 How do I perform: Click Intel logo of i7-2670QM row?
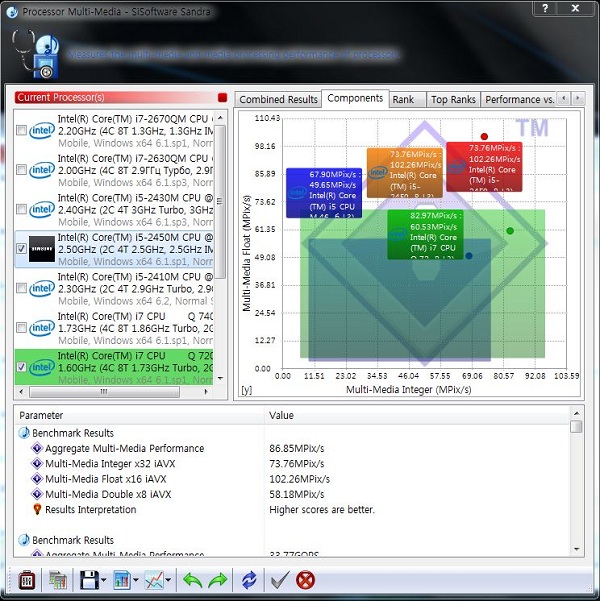tap(42, 130)
